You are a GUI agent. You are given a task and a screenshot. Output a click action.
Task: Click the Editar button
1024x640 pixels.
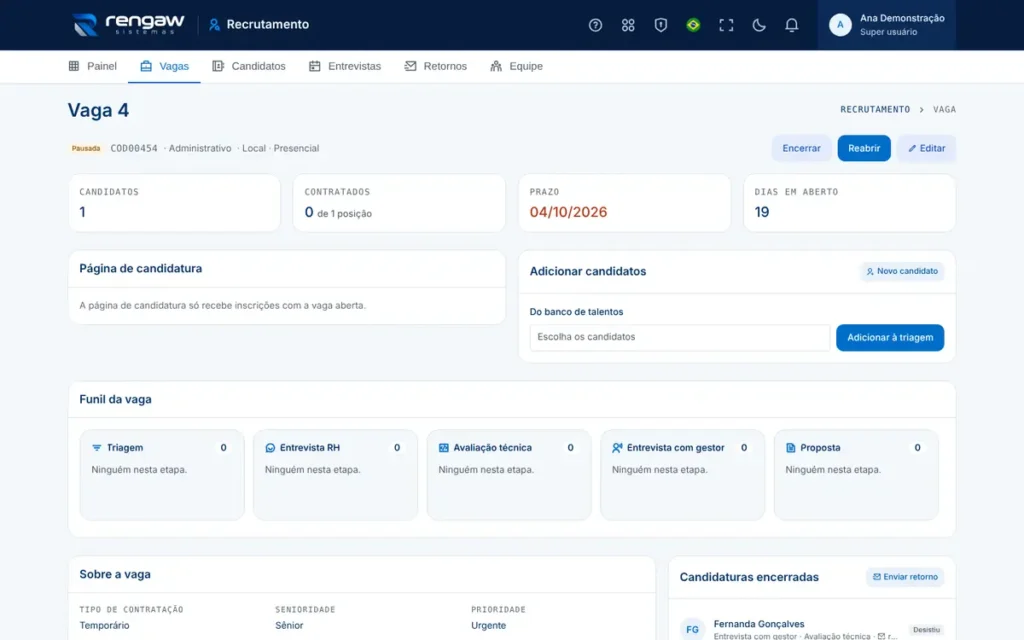(926, 148)
